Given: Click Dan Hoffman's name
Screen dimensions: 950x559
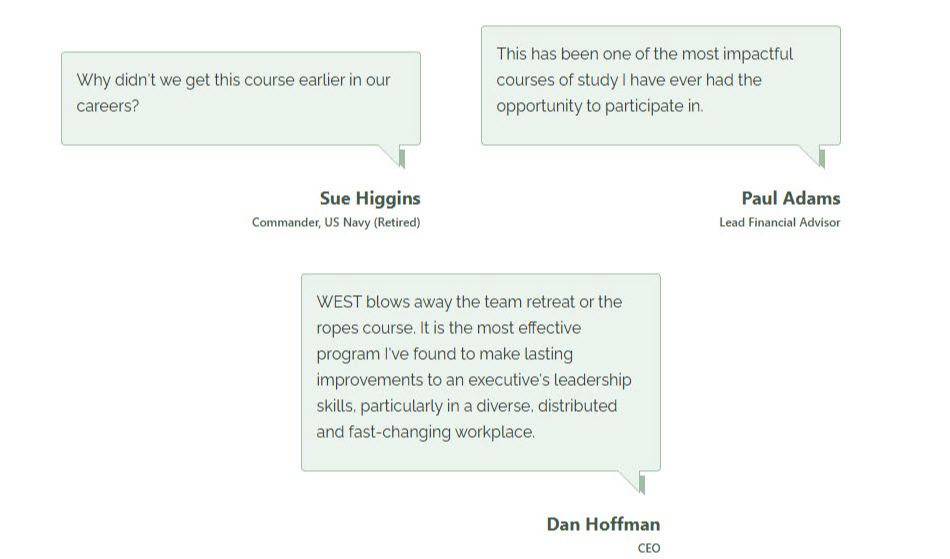Looking at the screenshot, I should pyautogui.click(x=603, y=524).
